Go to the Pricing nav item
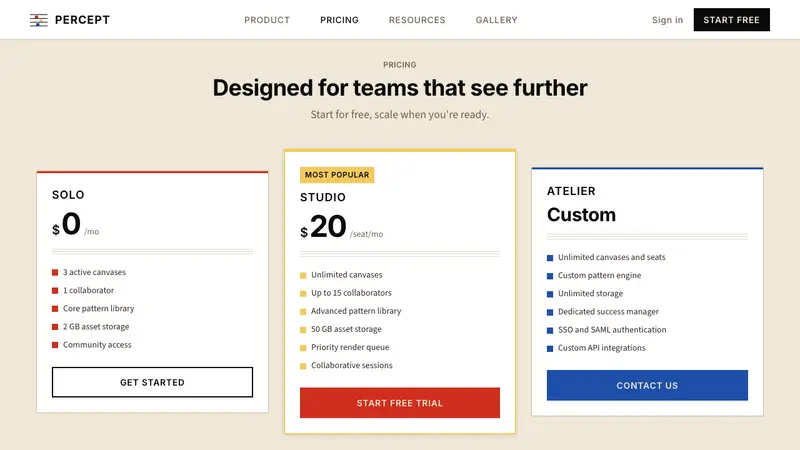This screenshot has width=800, height=450. [x=339, y=20]
